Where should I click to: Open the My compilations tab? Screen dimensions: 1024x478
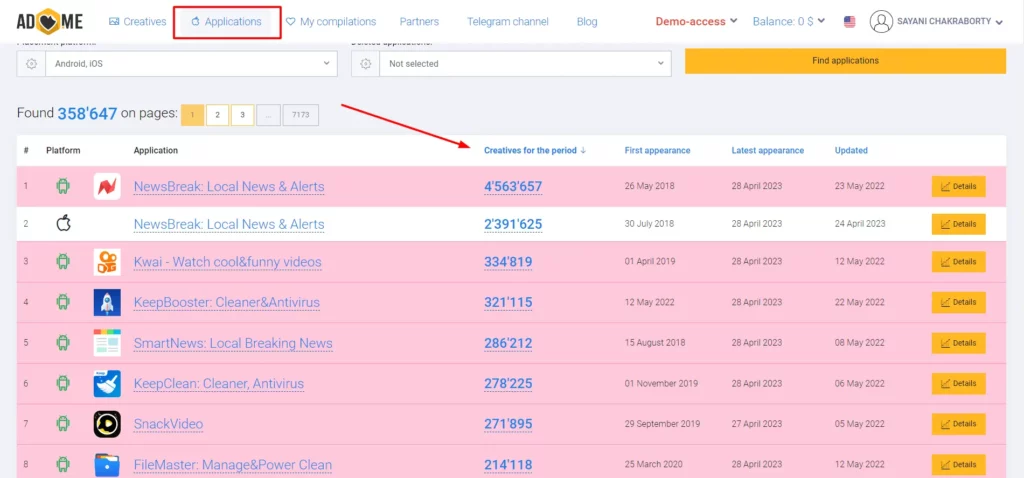point(331,21)
